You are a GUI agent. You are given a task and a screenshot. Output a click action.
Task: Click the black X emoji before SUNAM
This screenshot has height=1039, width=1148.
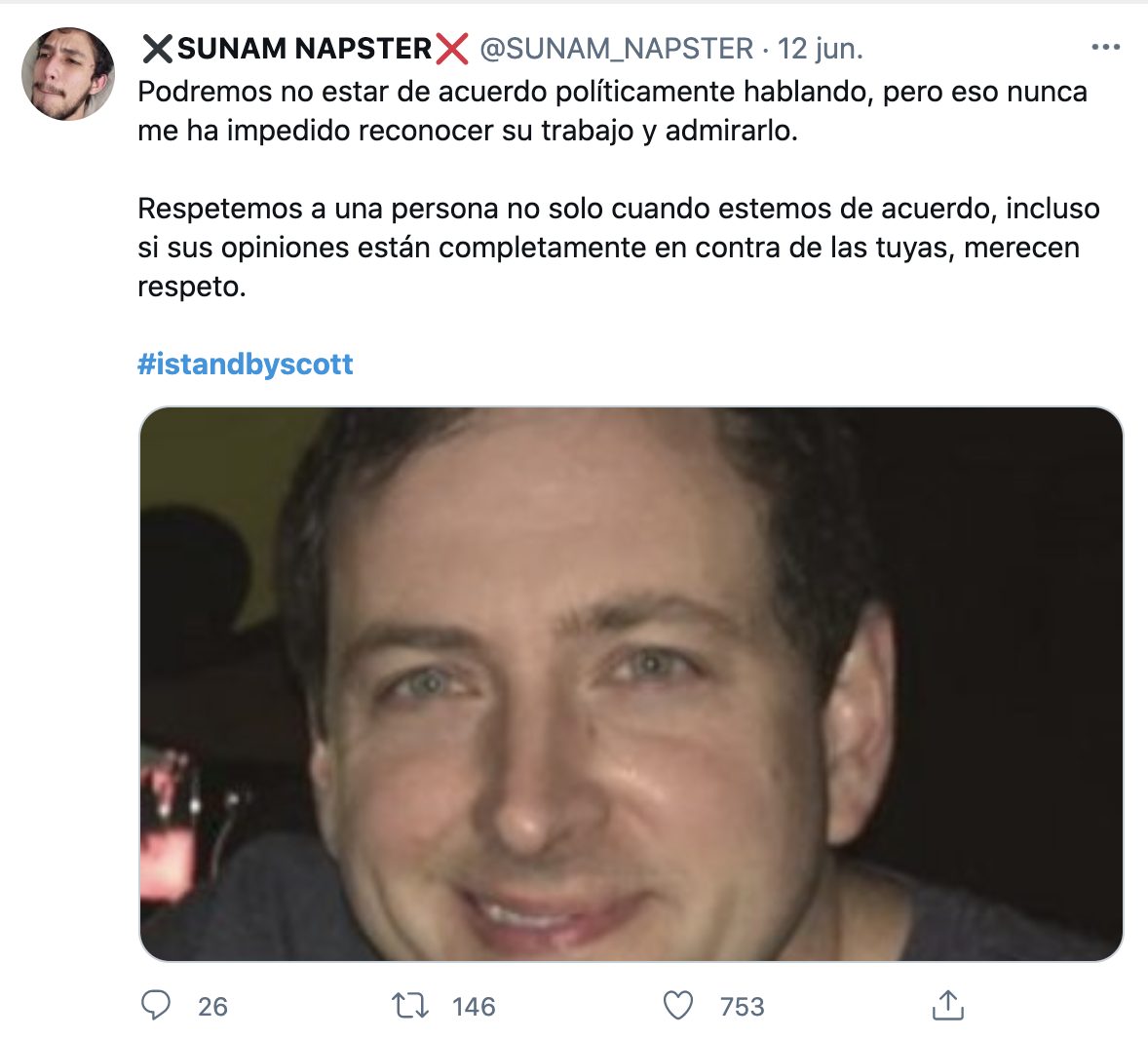(x=158, y=49)
